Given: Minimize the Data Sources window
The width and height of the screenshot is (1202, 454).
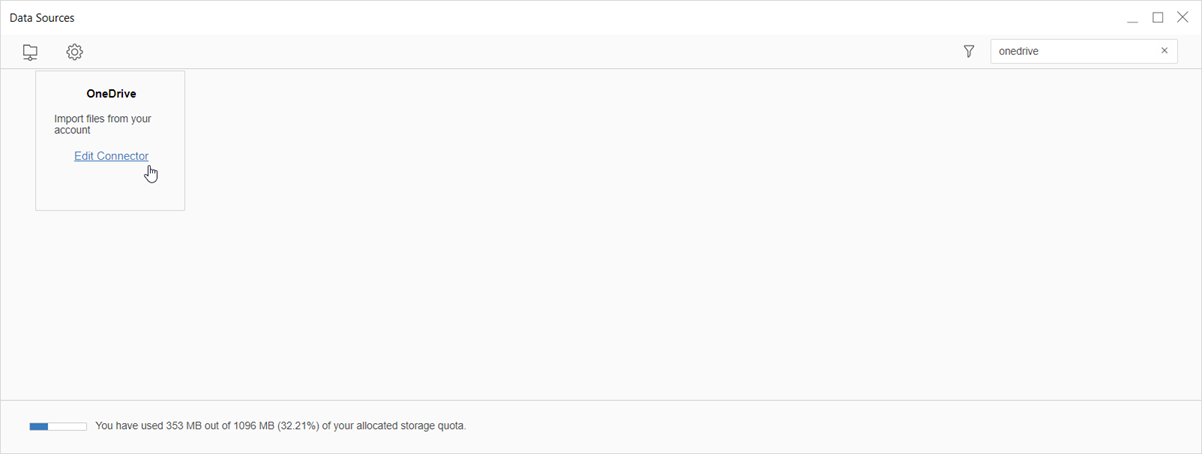Looking at the screenshot, I should (1132, 18).
